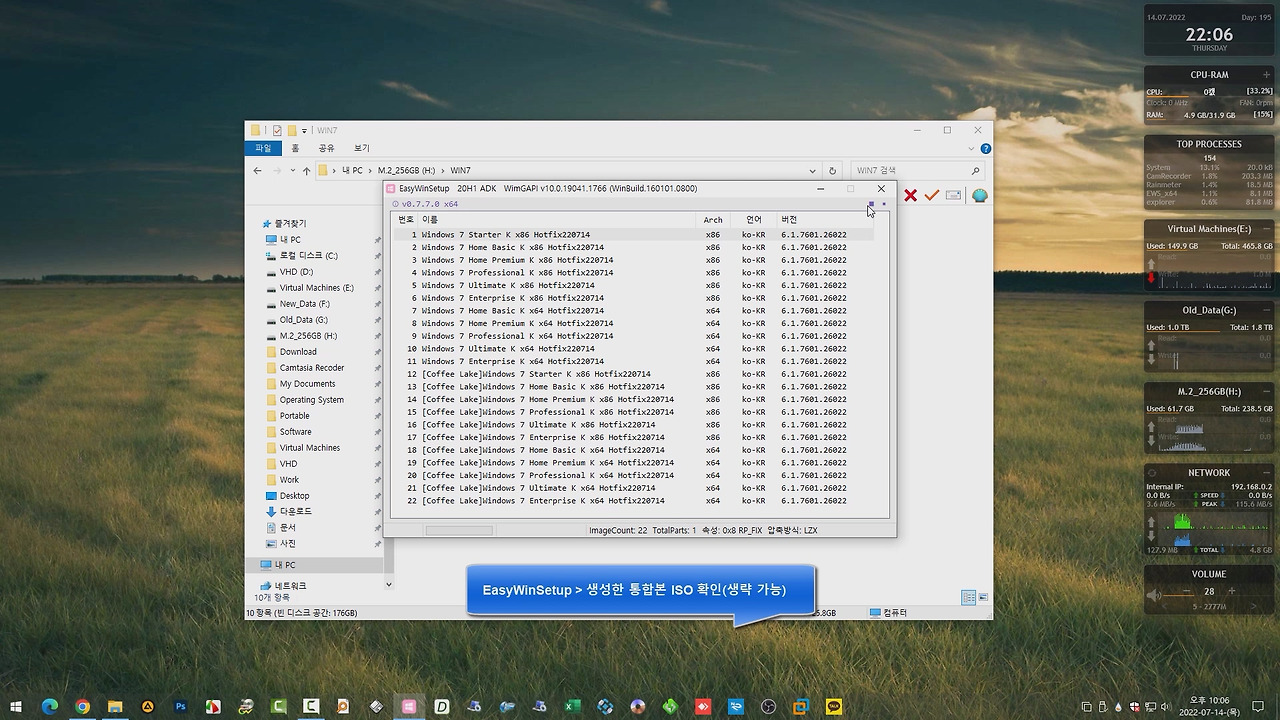Collapse the Virtual Machines(E:) widget
This screenshot has width=1280, height=720.
(x=1267, y=229)
